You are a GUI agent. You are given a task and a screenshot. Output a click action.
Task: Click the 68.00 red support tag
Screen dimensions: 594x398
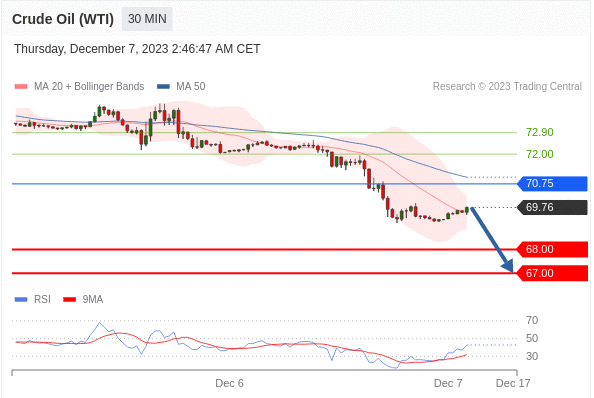(553, 249)
